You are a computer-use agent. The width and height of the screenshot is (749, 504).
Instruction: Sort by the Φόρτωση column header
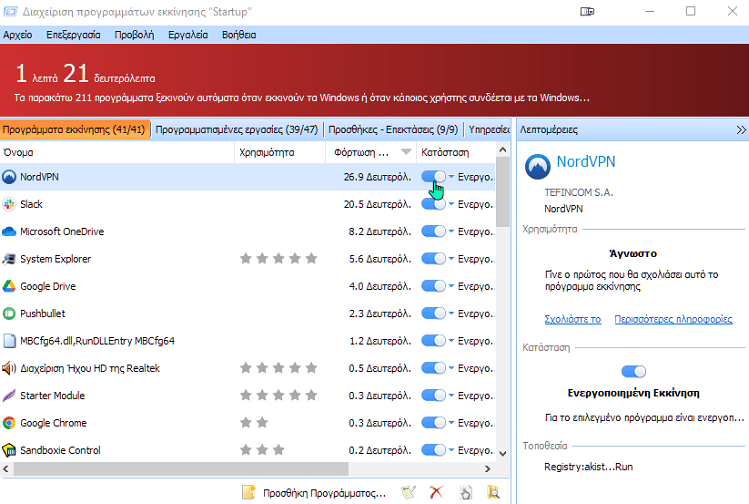click(x=371, y=152)
